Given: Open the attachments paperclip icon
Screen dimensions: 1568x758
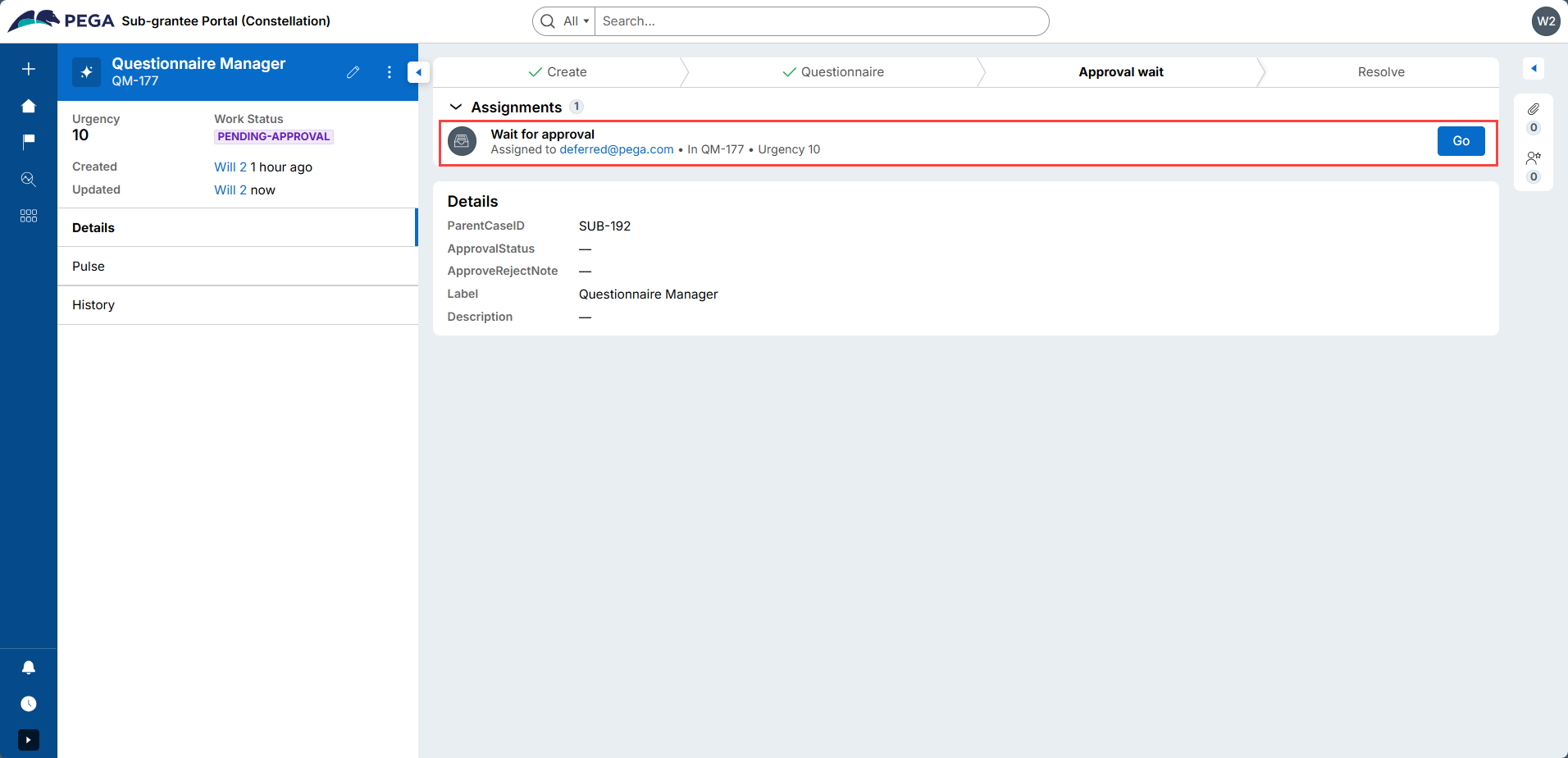Looking at the screenshot, I should point(1533,109).
